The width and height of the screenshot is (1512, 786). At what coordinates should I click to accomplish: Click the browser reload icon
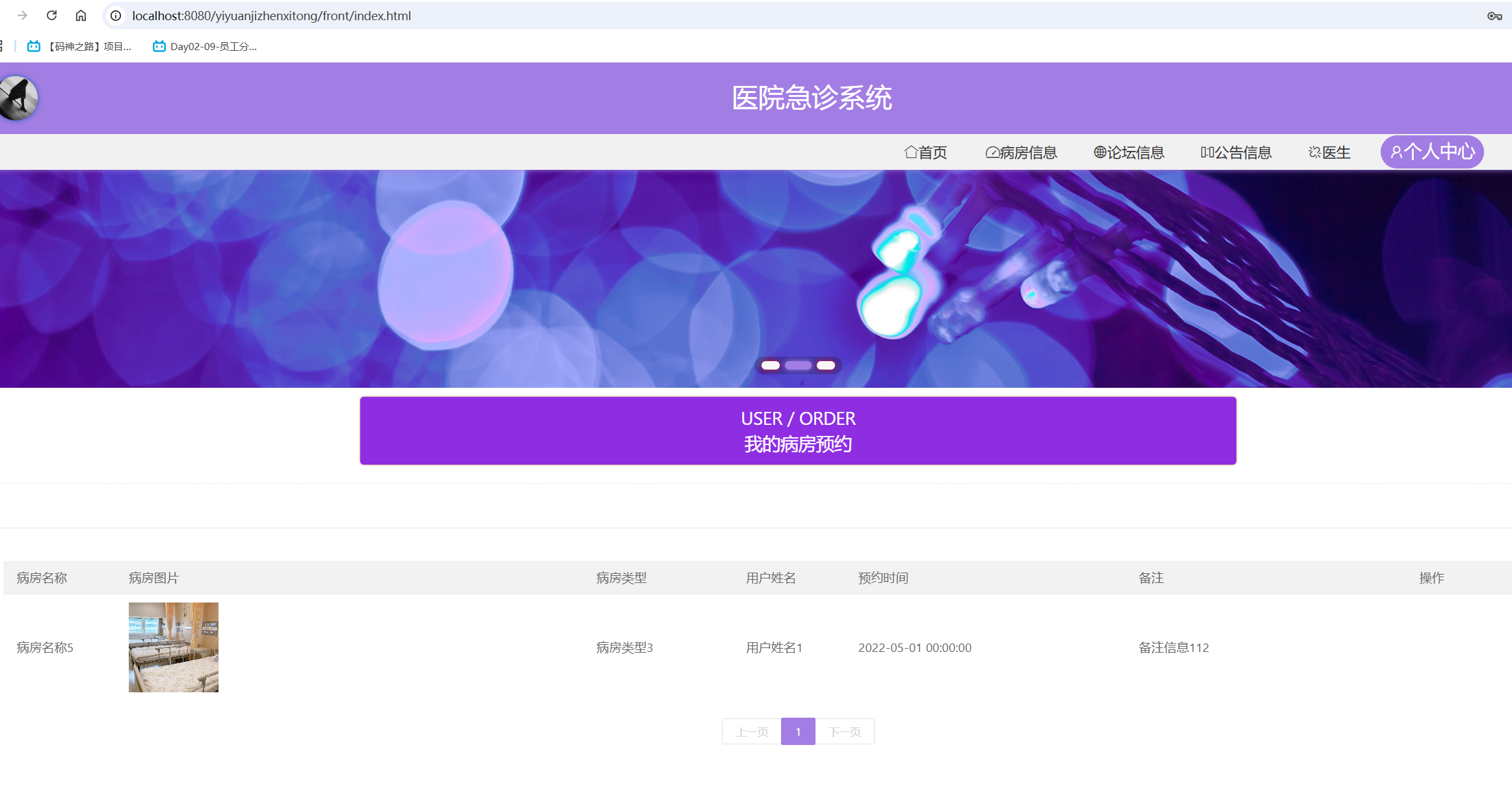pyautogui.click(x=51, y=16)
